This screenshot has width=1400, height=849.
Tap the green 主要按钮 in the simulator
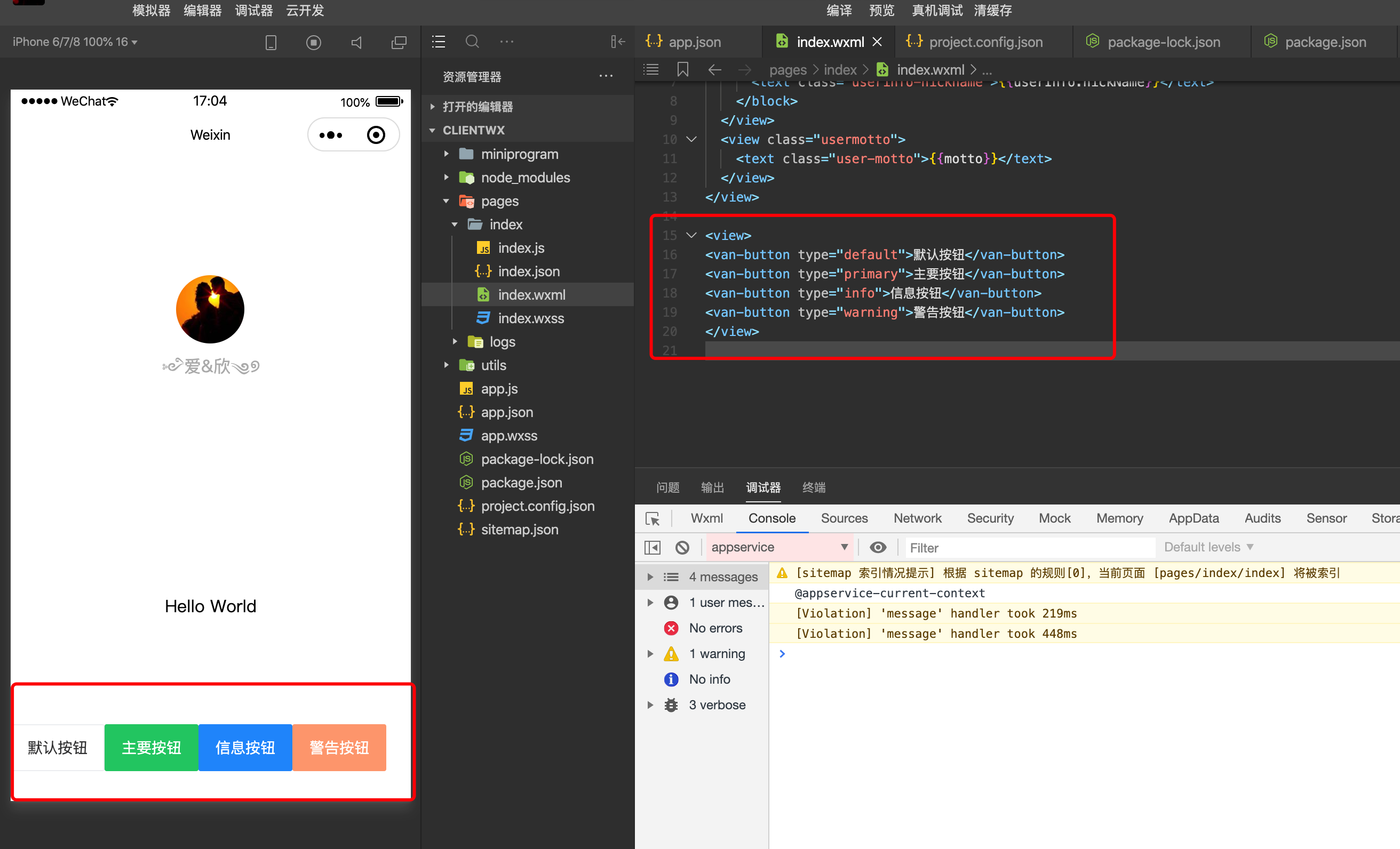(x=150, y=747)
